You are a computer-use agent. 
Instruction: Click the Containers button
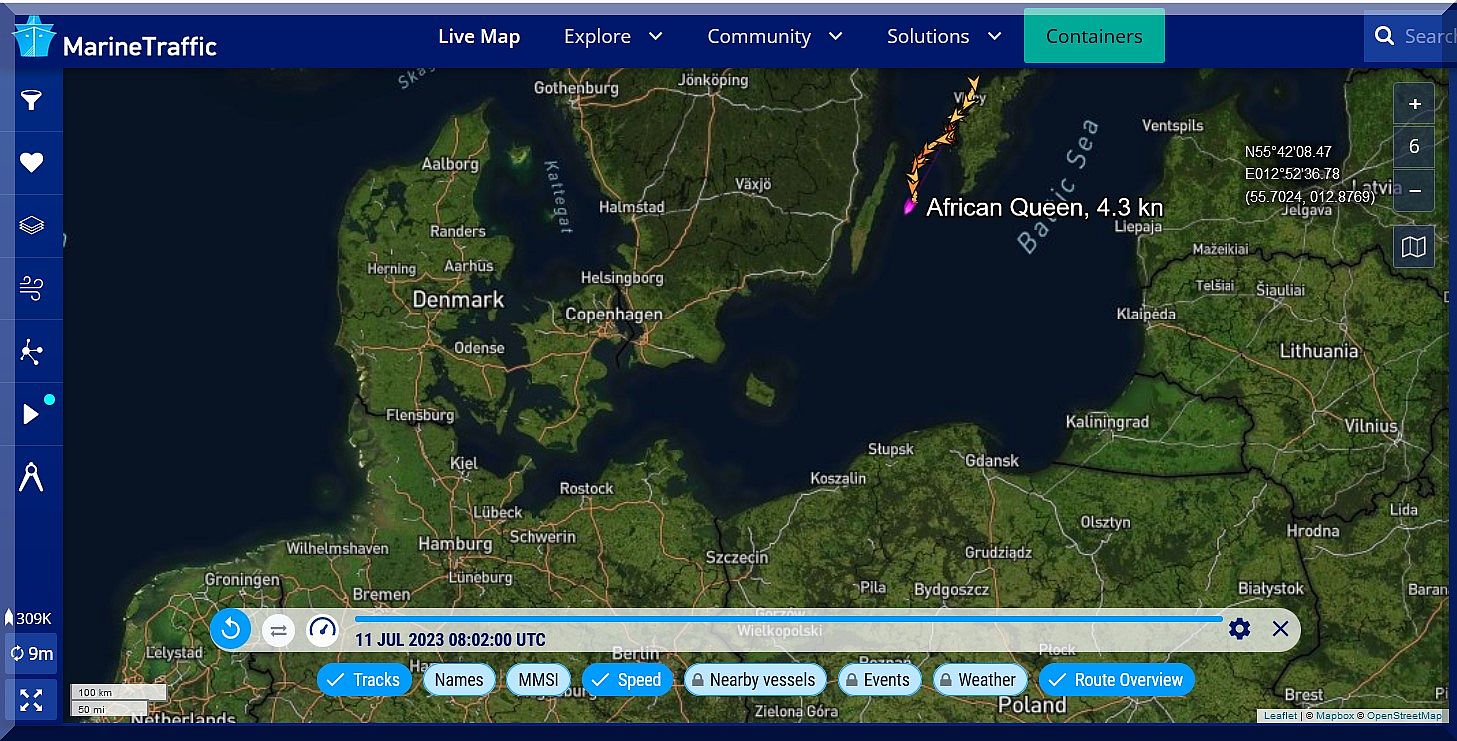pos(1094,37)
